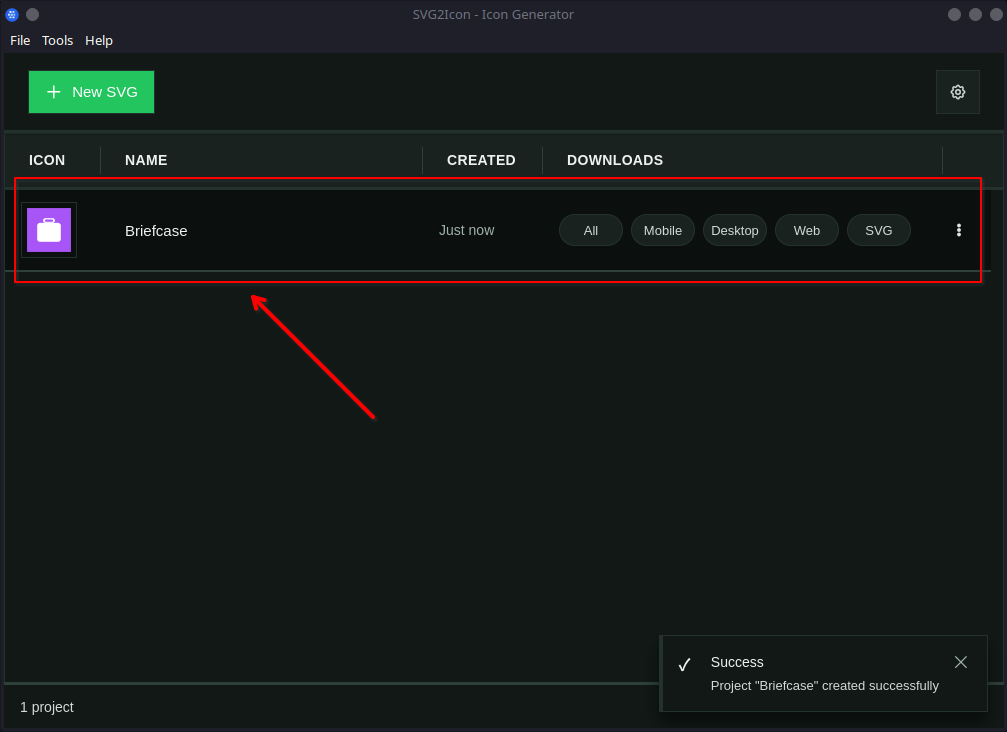Sort by the NAME column header
The width and height of the screenshot is (1007, 732).
(x=146, y=160)
